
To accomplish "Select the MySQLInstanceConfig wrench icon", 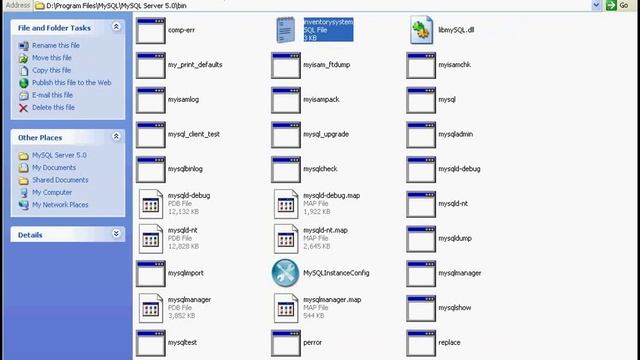I will point(285,273).
